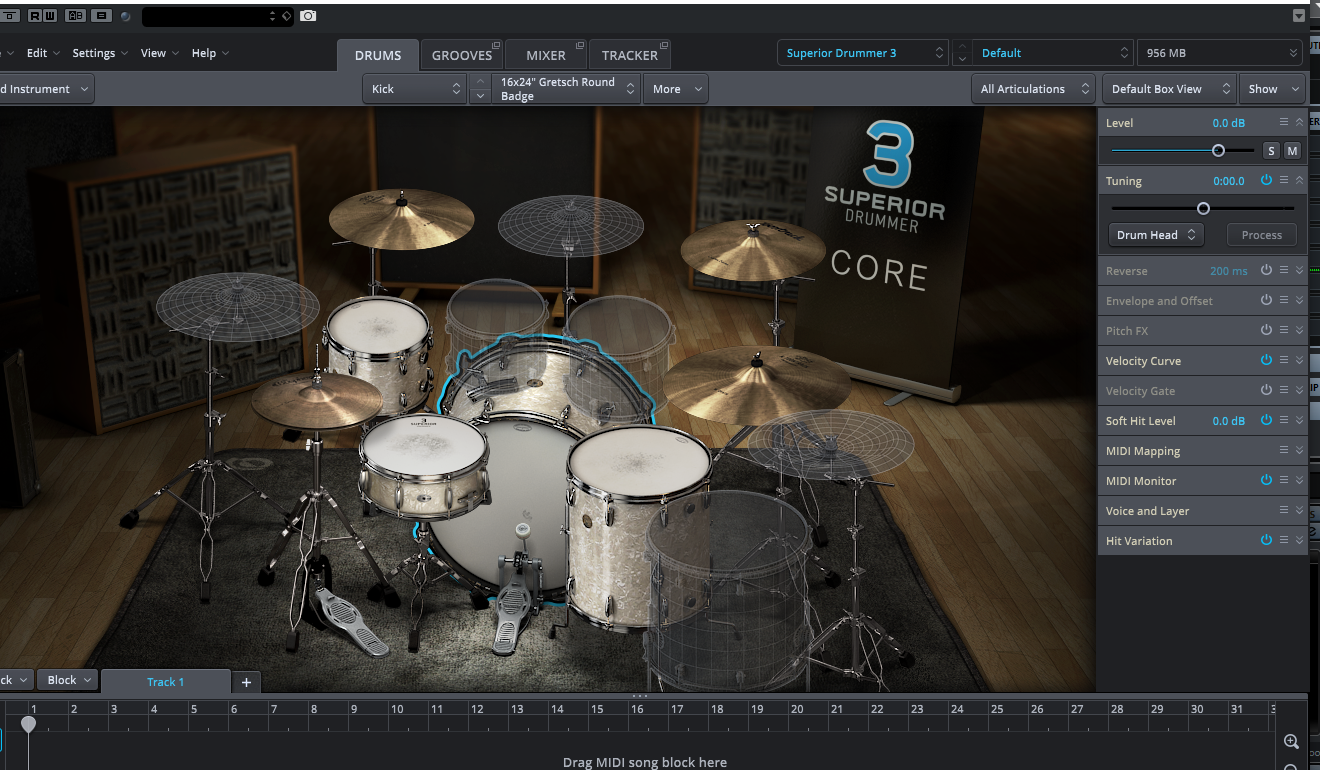Image resolution: width=1320 pixels, height=770 pixels.
Task: Enable Pitch FX power button
Action: coord(1266,330)
